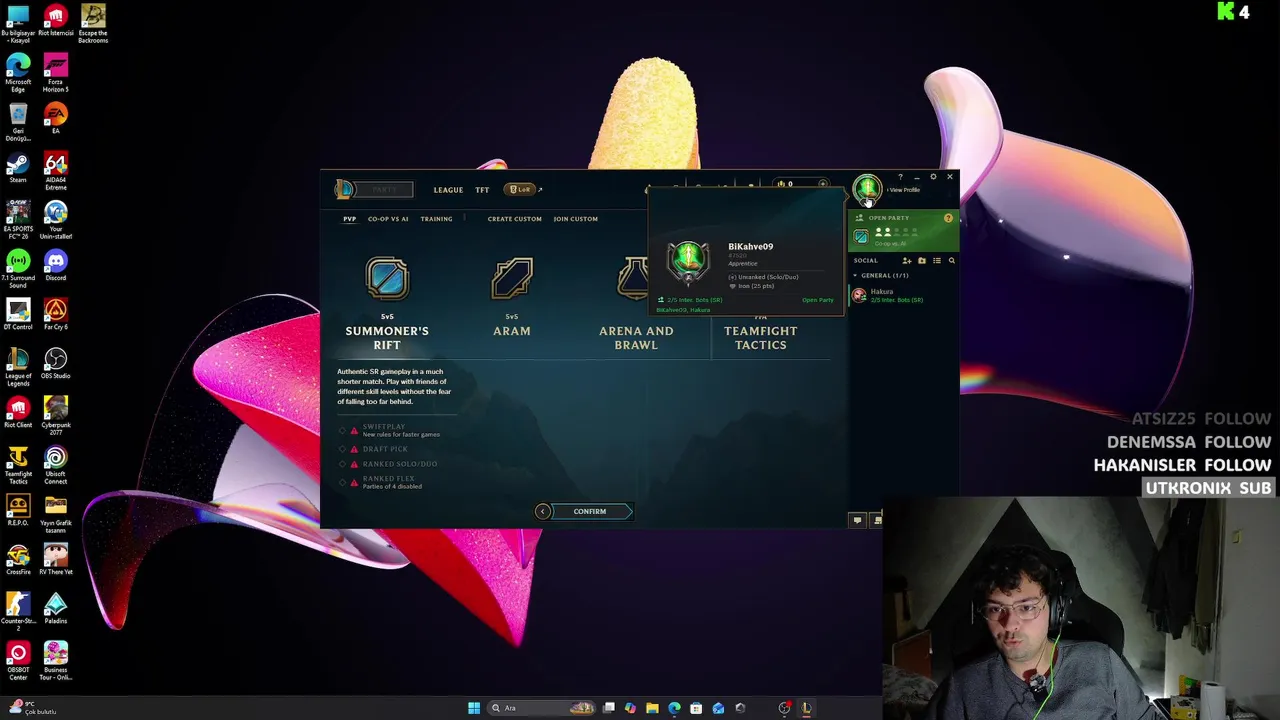Viewport: 1280px width, 720px height.
Task: Add a friend in the Social panel
Action: [907, 261]
